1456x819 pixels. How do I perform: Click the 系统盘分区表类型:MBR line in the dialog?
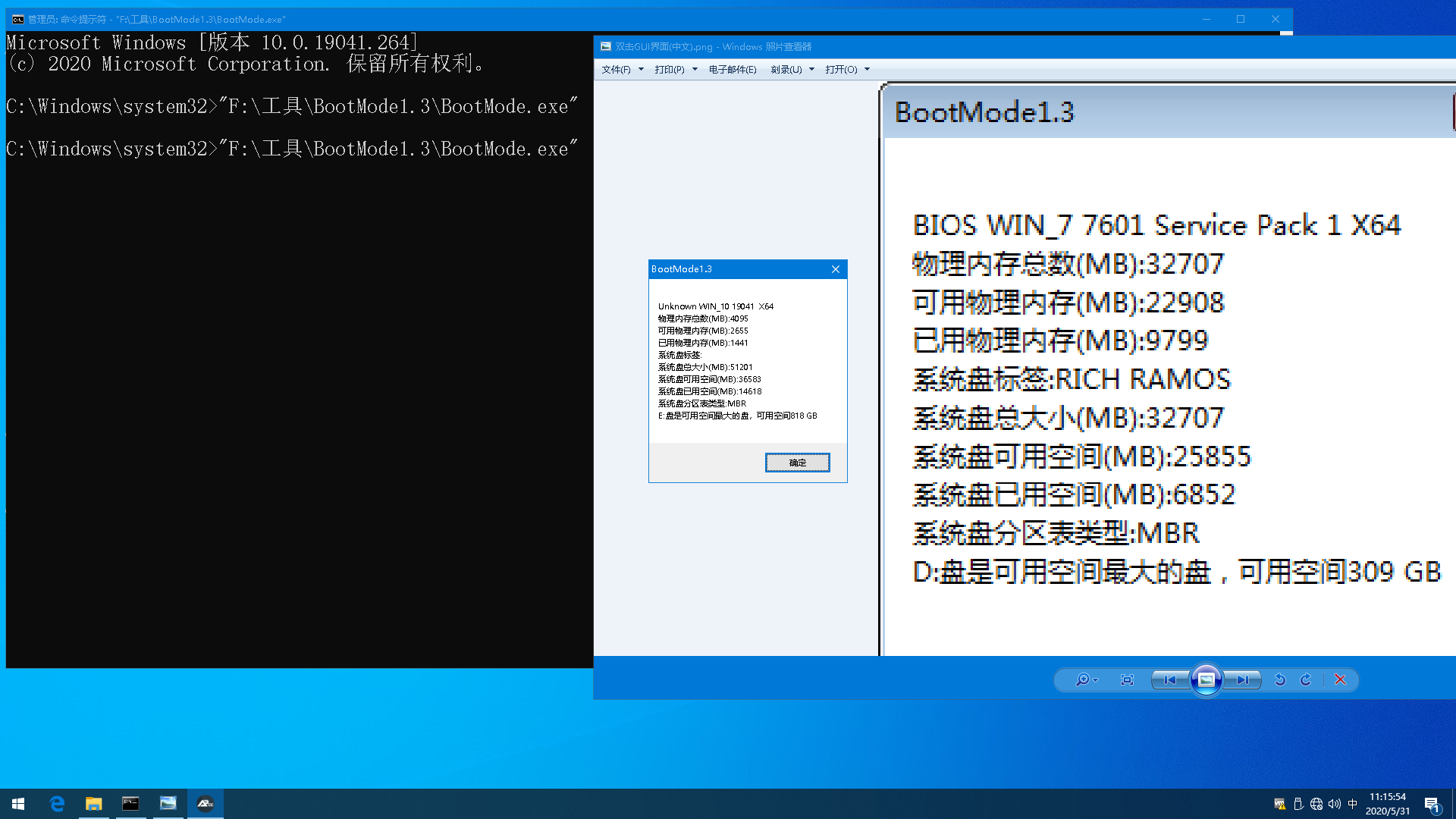[702, 403]
